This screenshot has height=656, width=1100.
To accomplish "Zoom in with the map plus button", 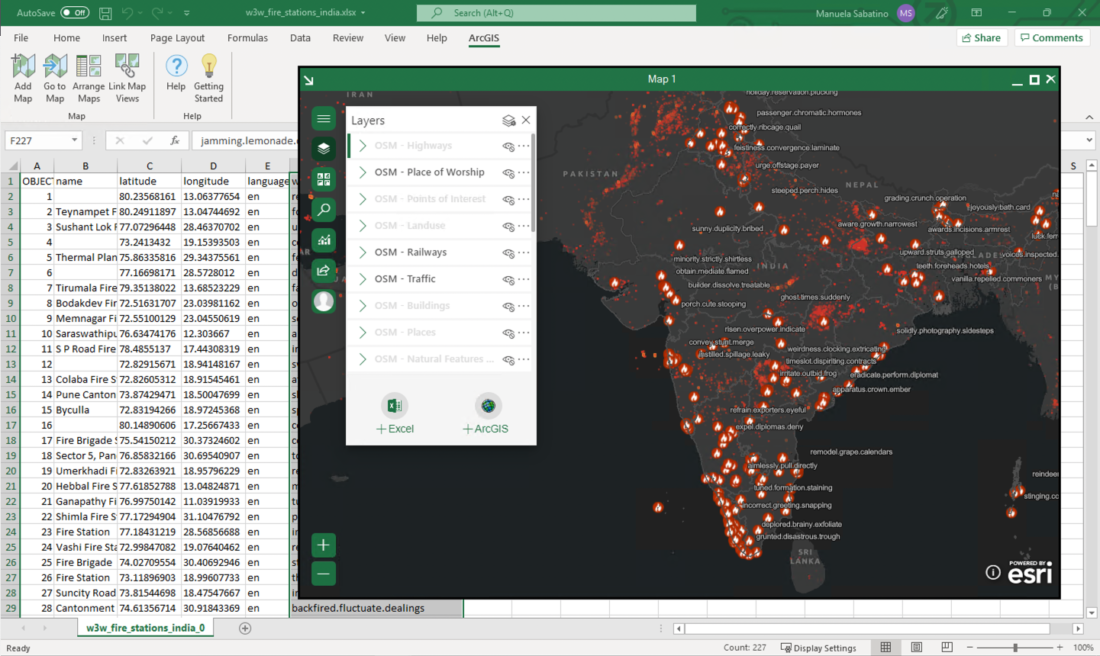I will [x=323, y=545].
